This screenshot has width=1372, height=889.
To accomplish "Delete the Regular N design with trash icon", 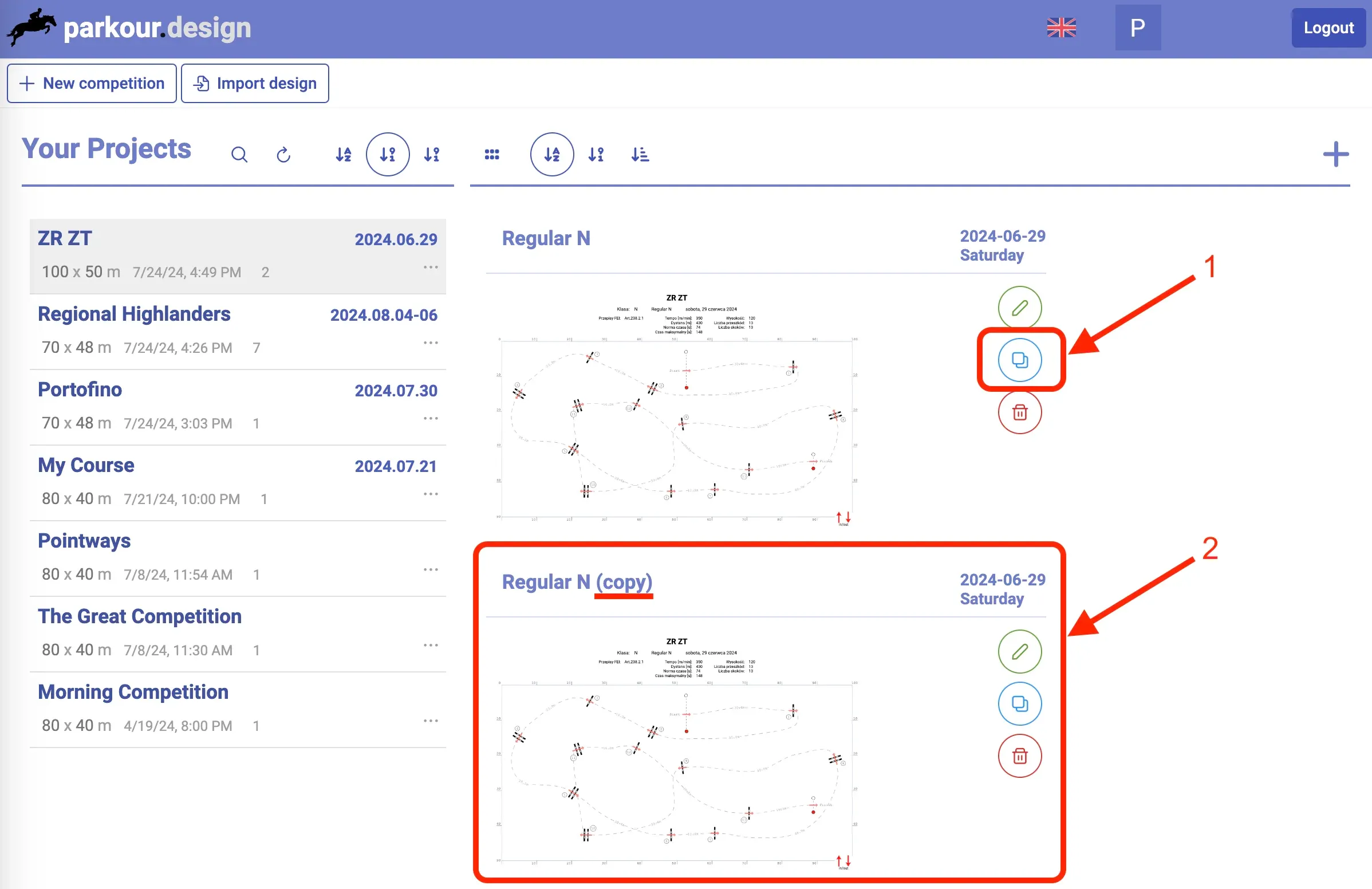I will [x=1019, y=412].
